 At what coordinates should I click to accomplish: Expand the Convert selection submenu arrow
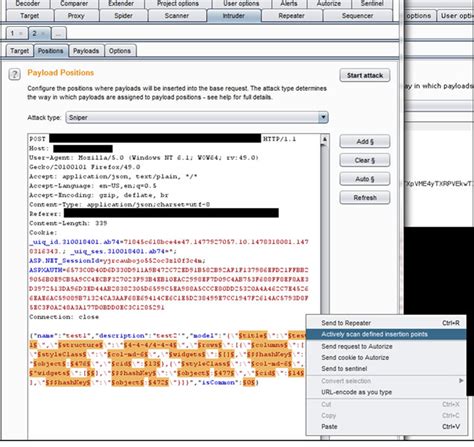coord(461,381)
